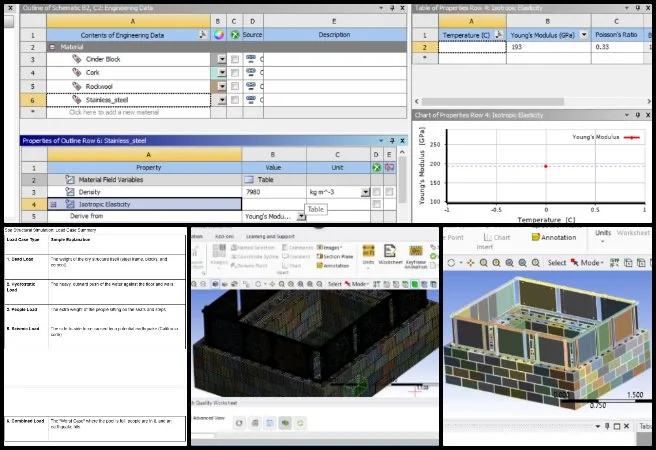This screenshot has width=656, height=450.
Task: Click the green suppression header icon in Outline
Action: coord(235,35)
